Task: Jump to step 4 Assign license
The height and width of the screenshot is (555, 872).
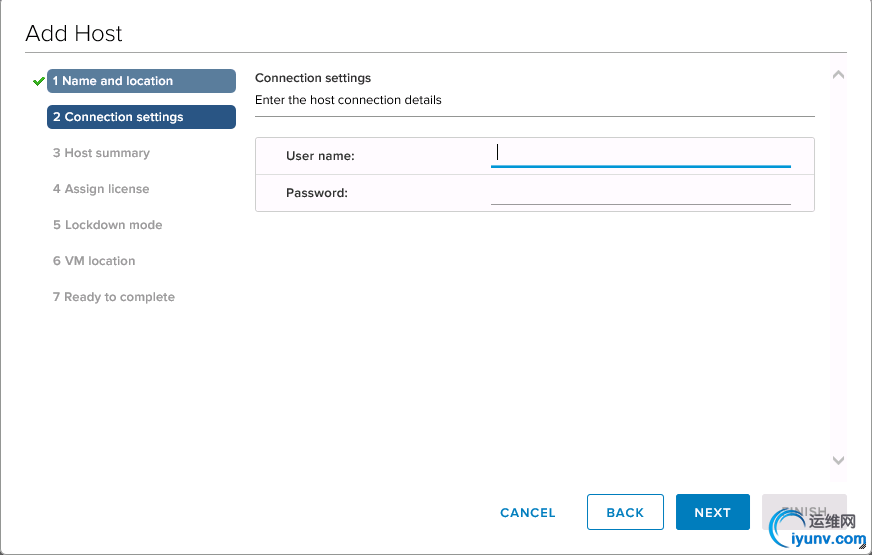Action: (x=101, y=189)
